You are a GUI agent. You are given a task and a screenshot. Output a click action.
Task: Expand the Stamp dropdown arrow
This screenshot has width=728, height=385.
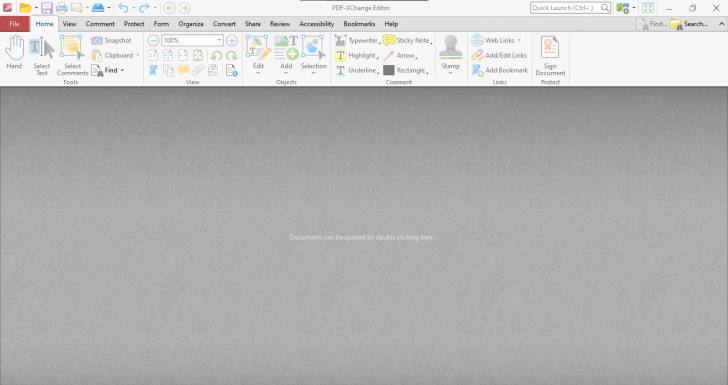(450, 73)
